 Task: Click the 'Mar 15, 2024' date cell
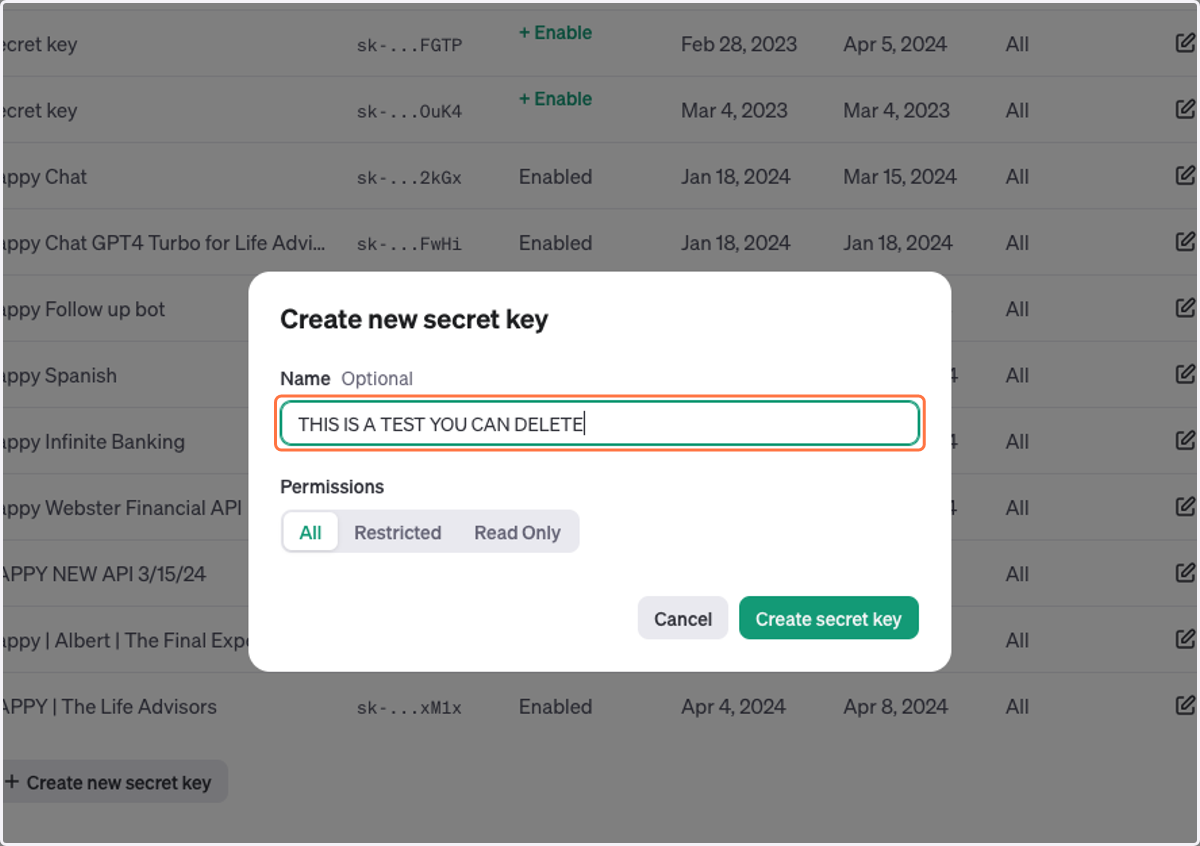point(900,177)
